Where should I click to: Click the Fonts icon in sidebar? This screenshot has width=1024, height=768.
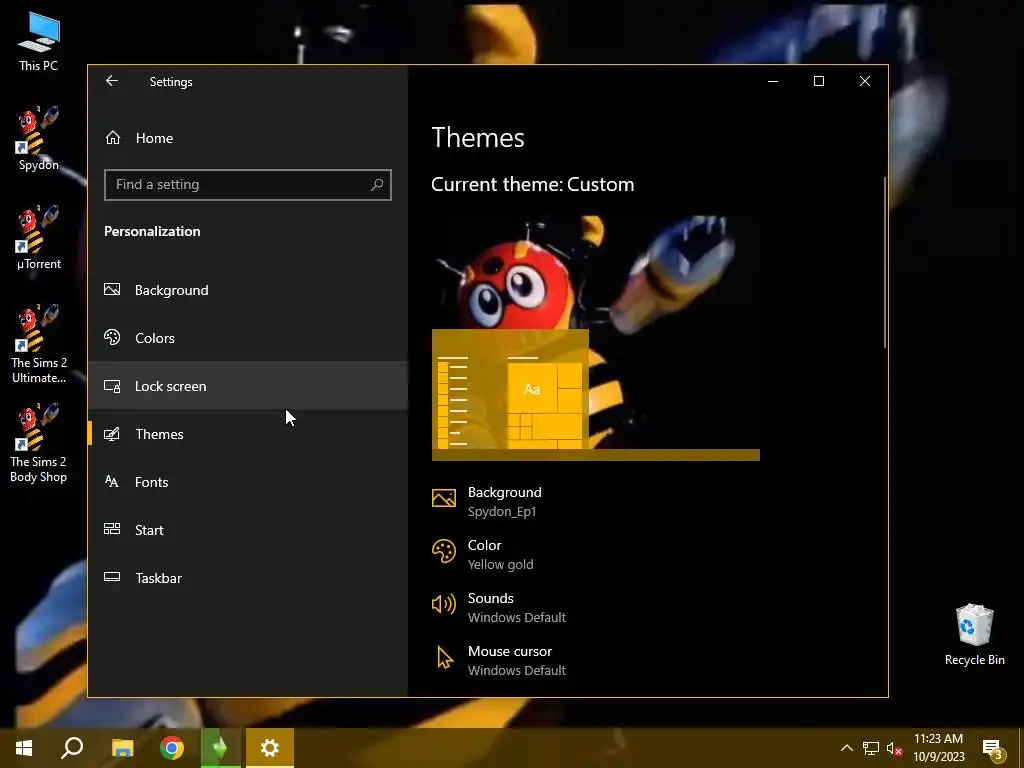112,482
